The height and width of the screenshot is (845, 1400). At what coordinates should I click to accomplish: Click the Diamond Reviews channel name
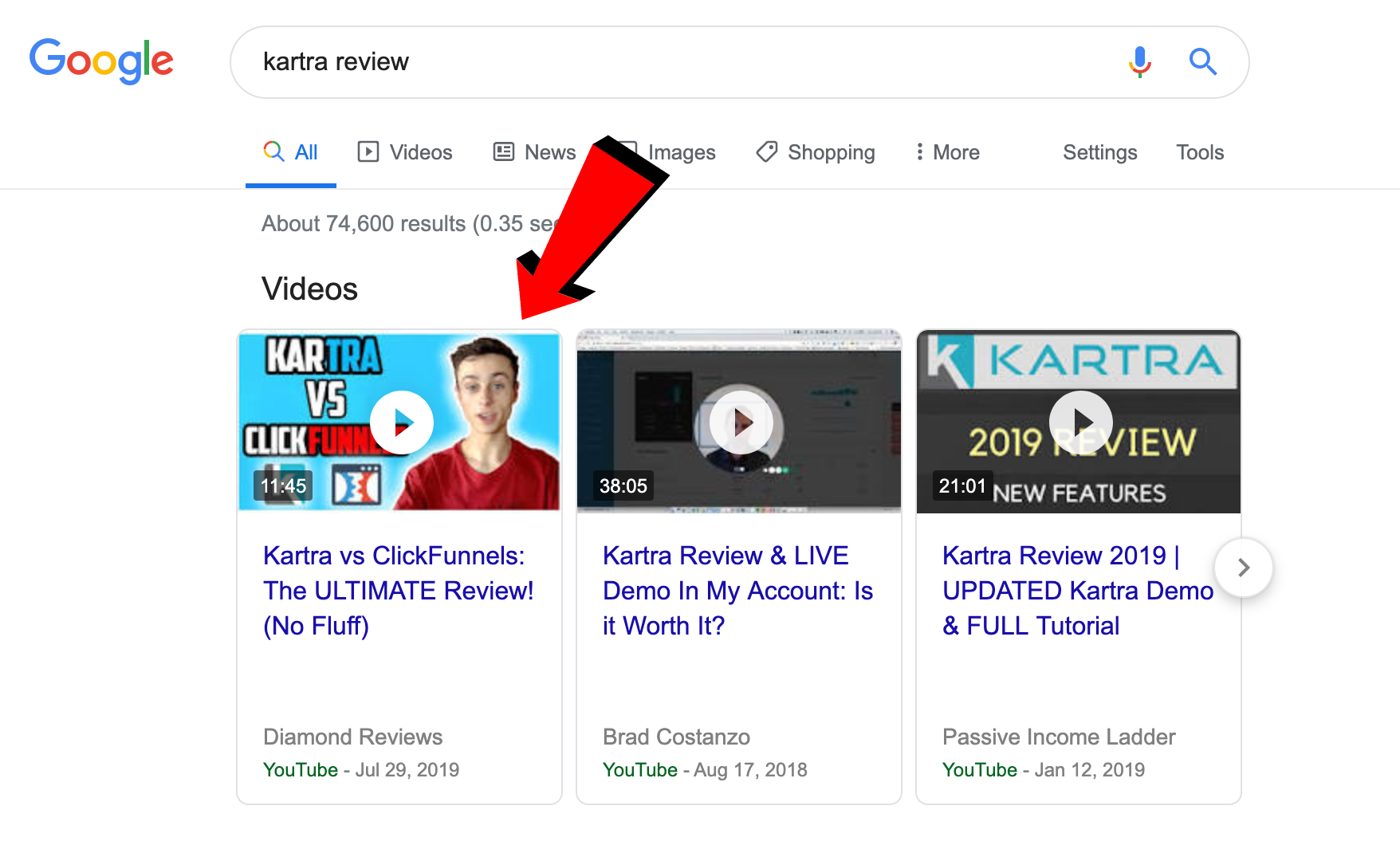pyautogui.click(x=352, y=737)
